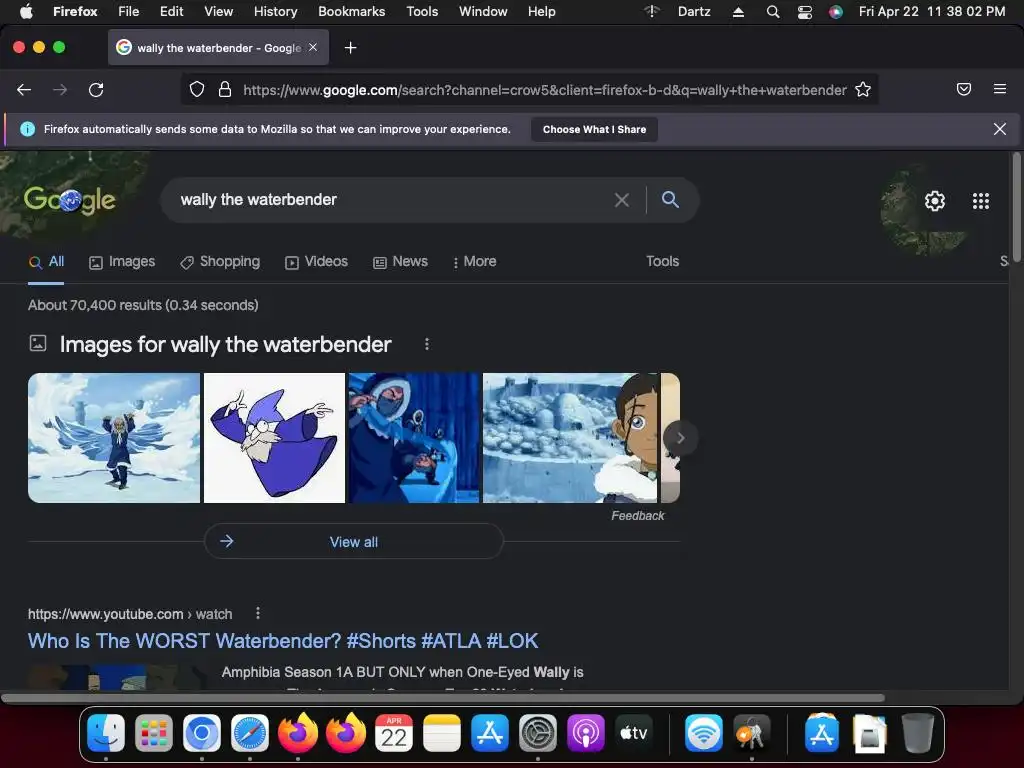The image size is (1024, 768).
Task: Open the File menu in the menu bar
Action: tap(128, 11)
